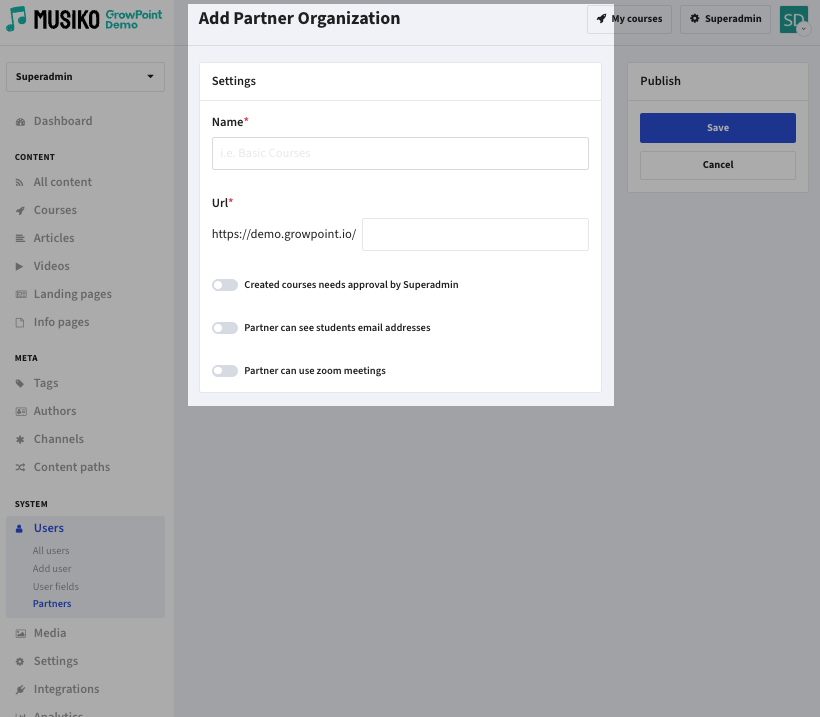Enable partner can use zoom meetings
The image size is (820, 717).
[225, 371]
